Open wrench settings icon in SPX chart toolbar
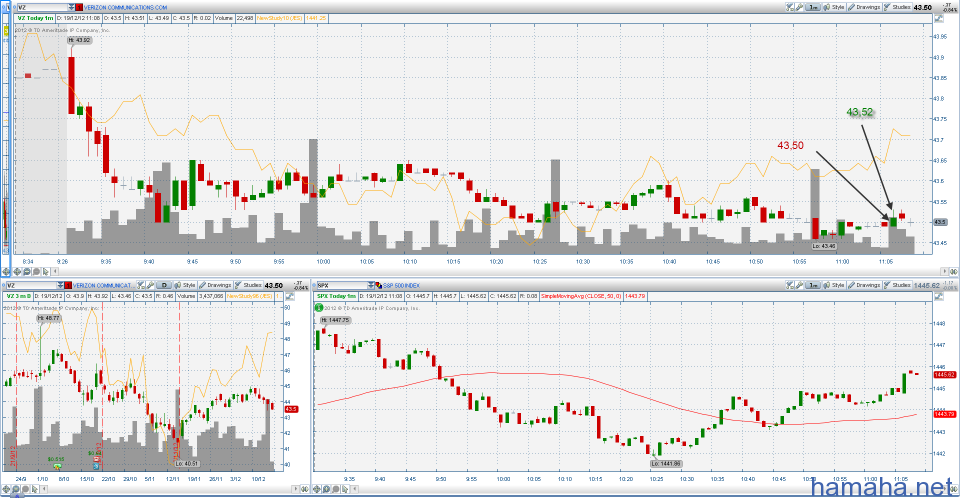Image resolution: width=960 pixels, height=498 pixels. [799, 285]
